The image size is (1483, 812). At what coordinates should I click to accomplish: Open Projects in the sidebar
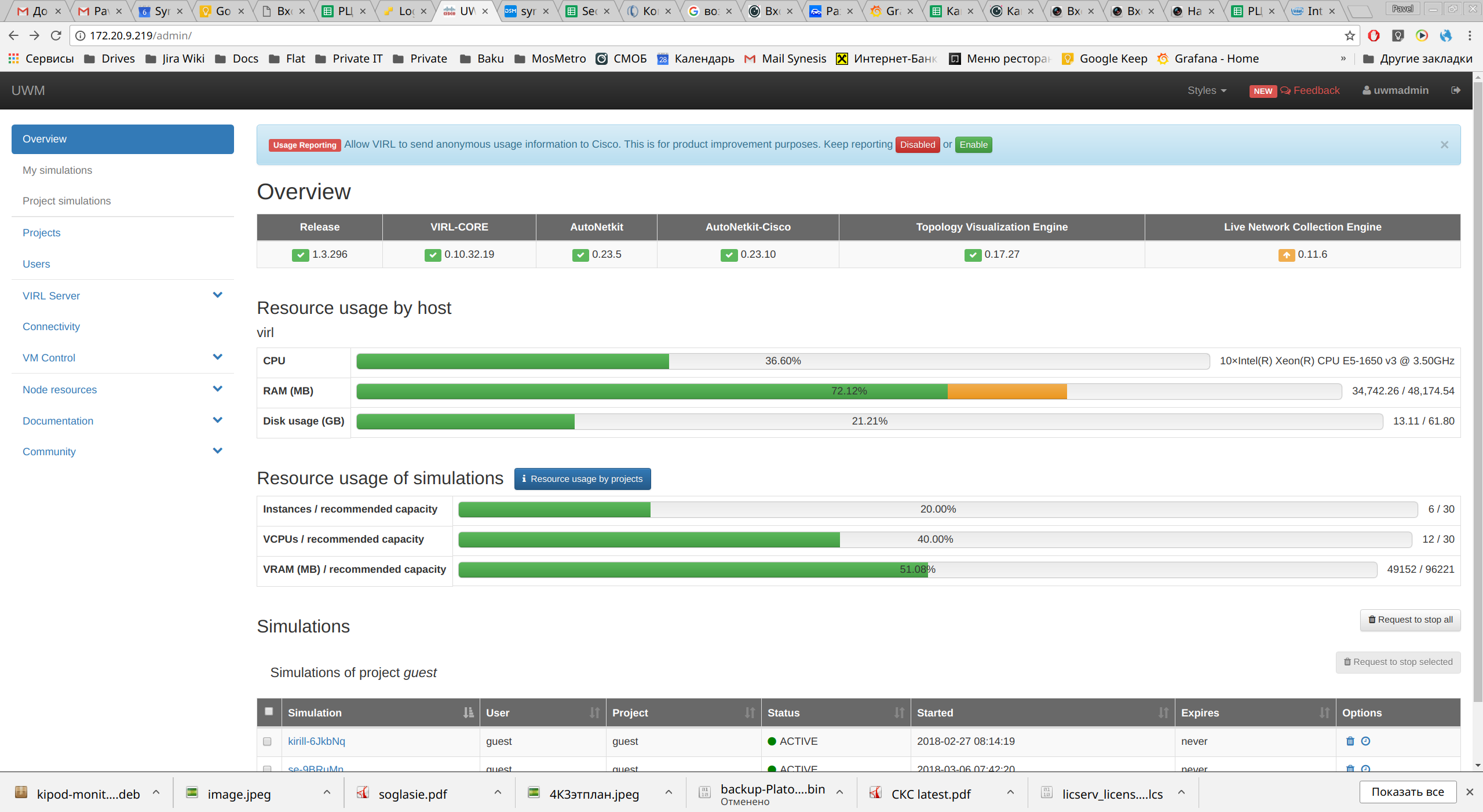pyautogui.click(x=41, y=233)
